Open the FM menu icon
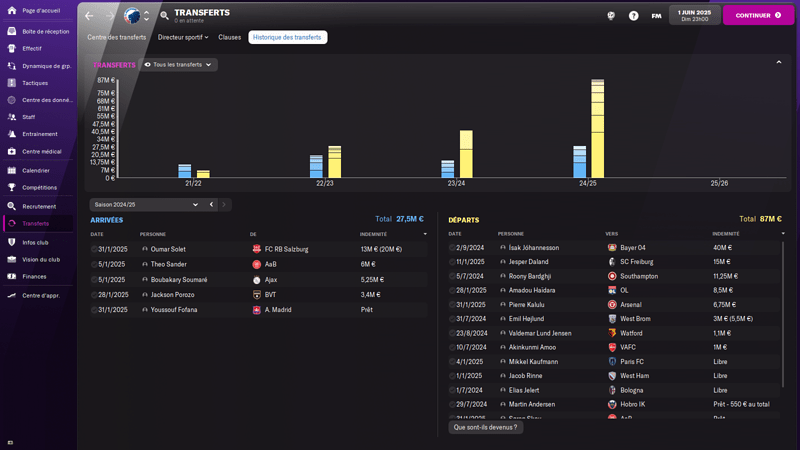 tap(656, 16)
